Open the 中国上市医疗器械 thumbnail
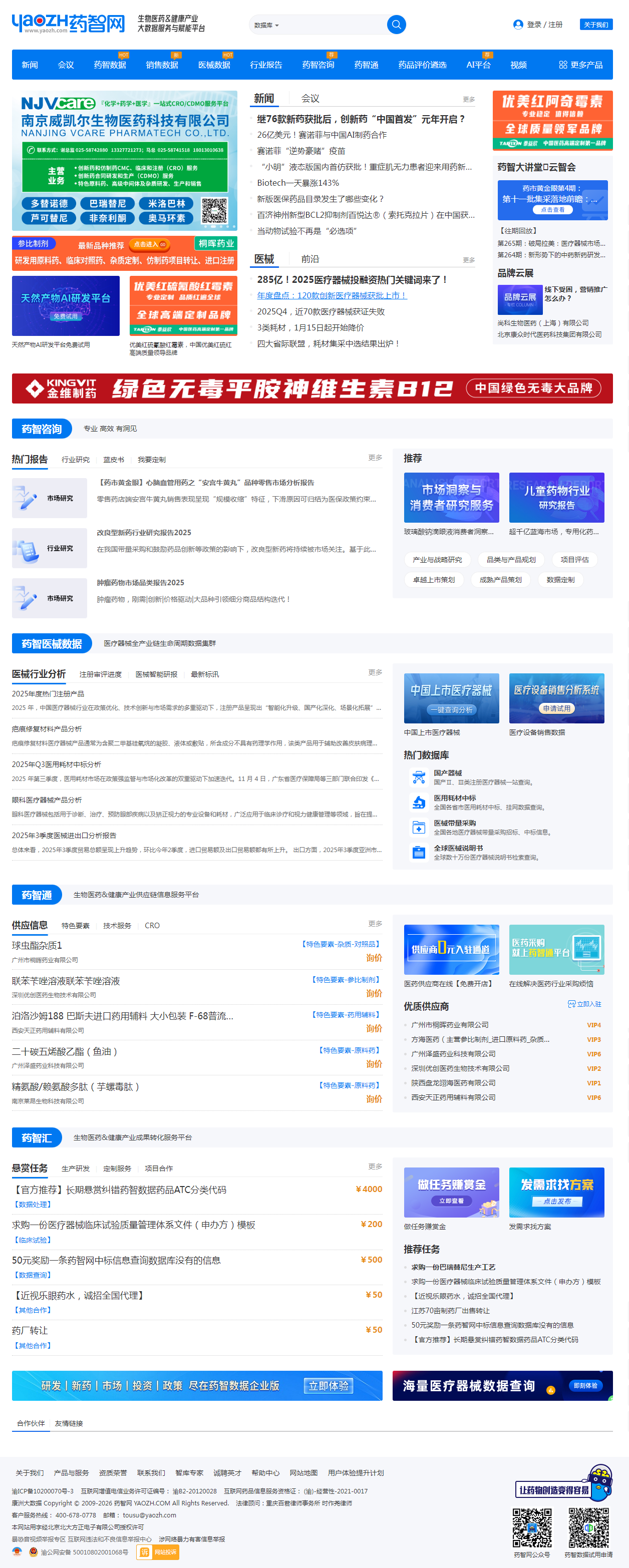The width and height of the screenshot is (629, 1568). pyautogui.click(x=451, y=698)
